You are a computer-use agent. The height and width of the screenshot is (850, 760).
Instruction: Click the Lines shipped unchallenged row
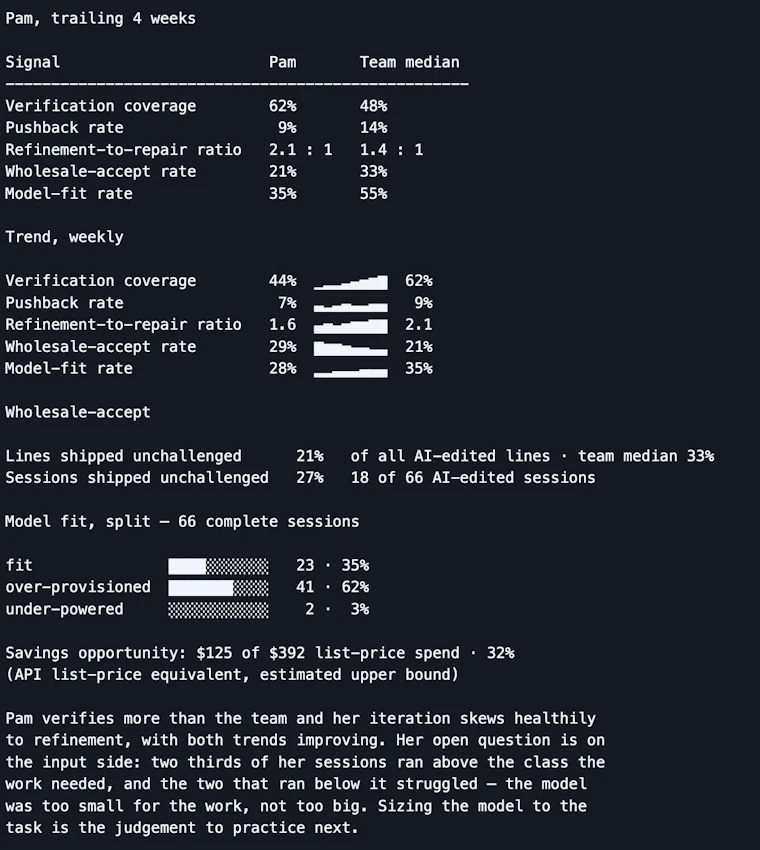(359, 456)
